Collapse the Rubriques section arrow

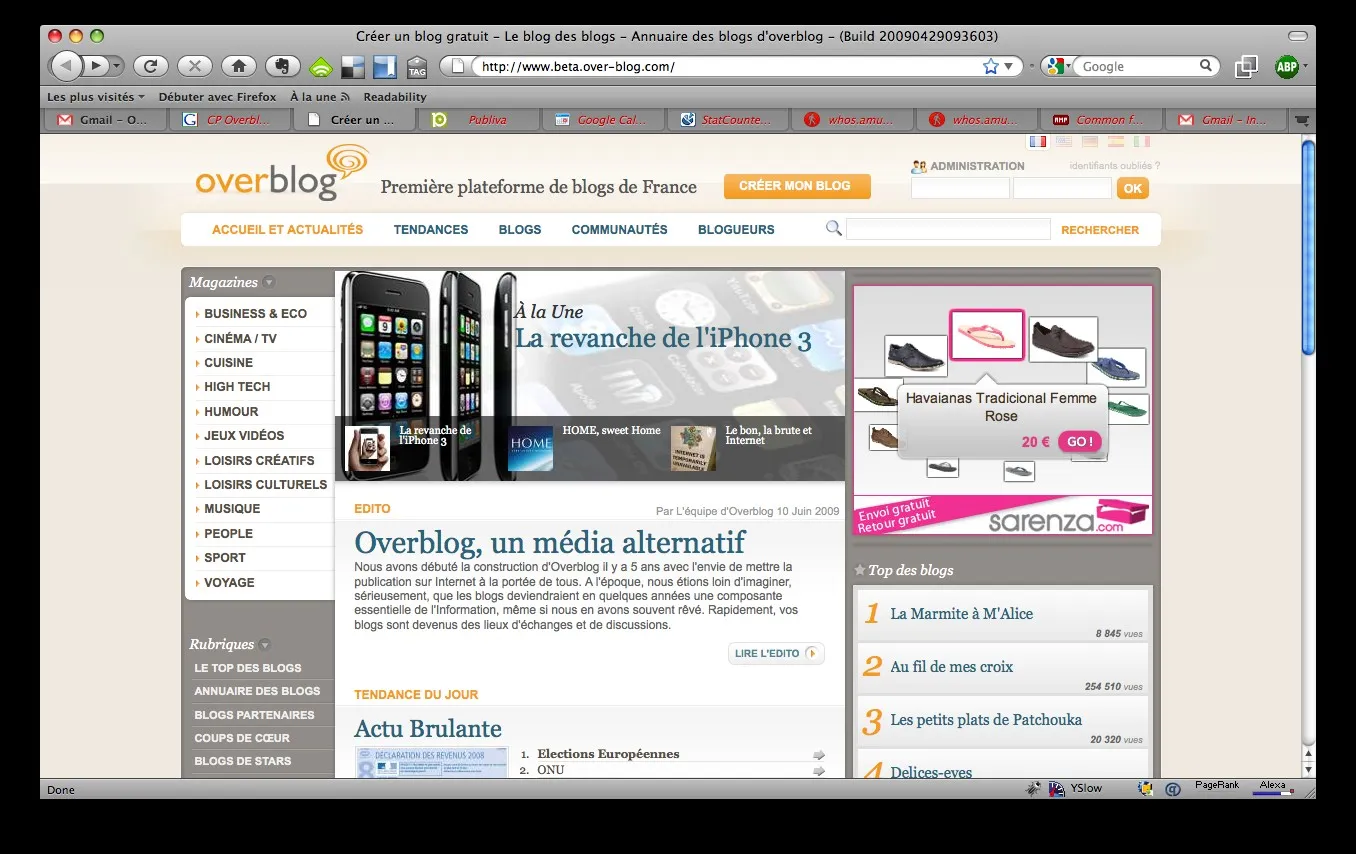click(x=265, y=645)
